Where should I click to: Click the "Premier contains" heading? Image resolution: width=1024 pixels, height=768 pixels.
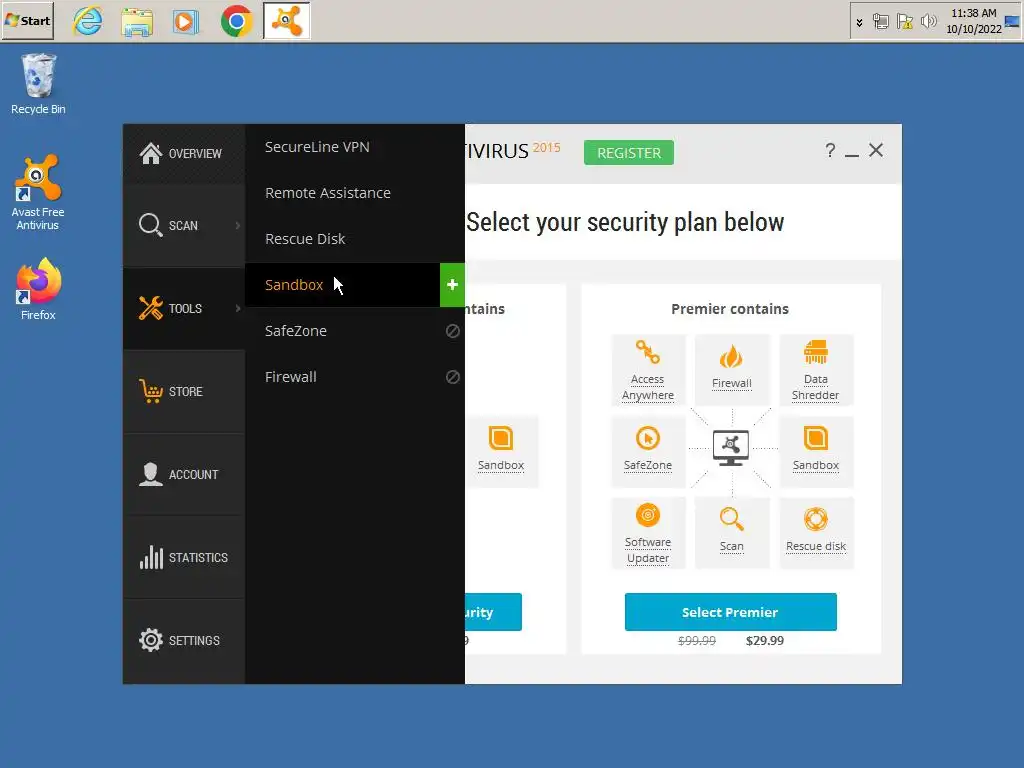730,309
